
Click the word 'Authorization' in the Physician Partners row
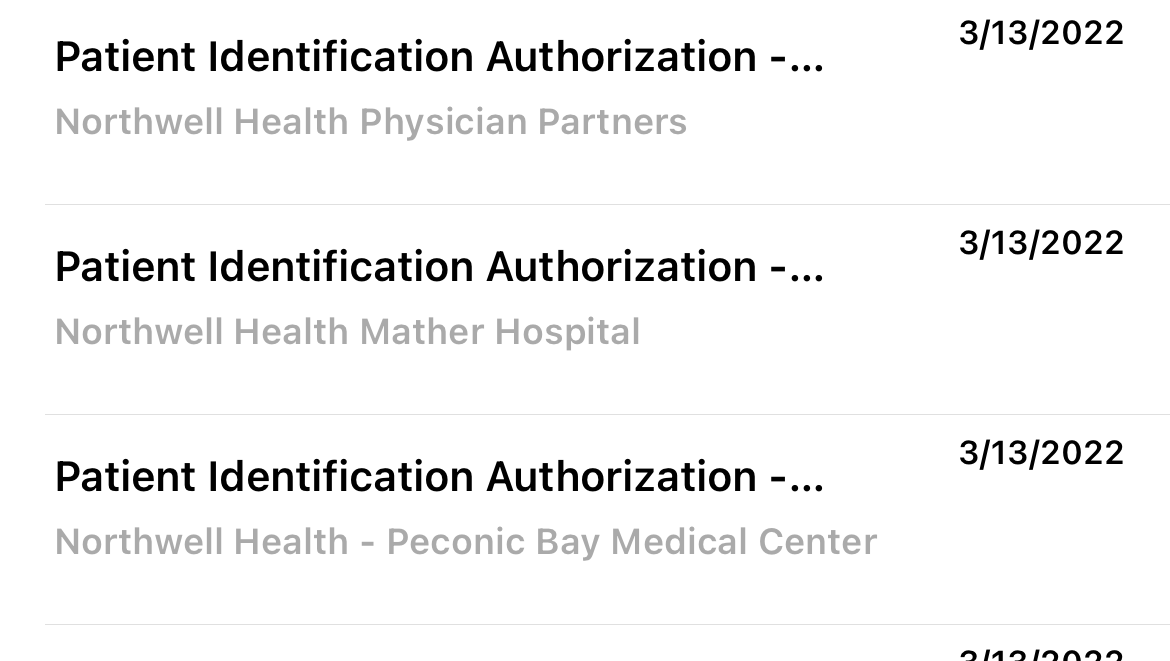(621, 58)
